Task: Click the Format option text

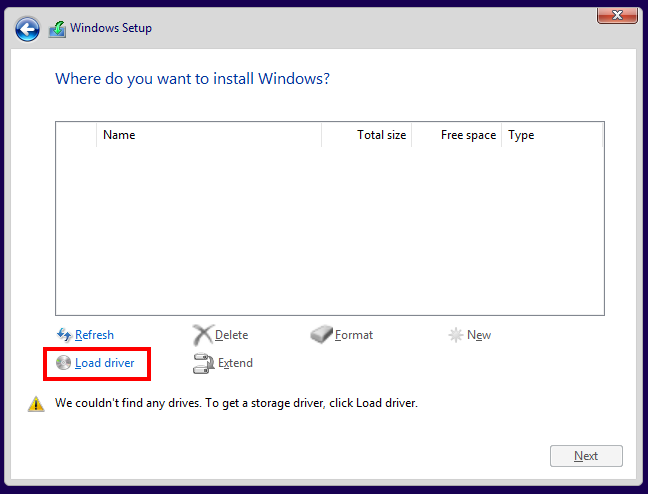Action: coord(354,335)
